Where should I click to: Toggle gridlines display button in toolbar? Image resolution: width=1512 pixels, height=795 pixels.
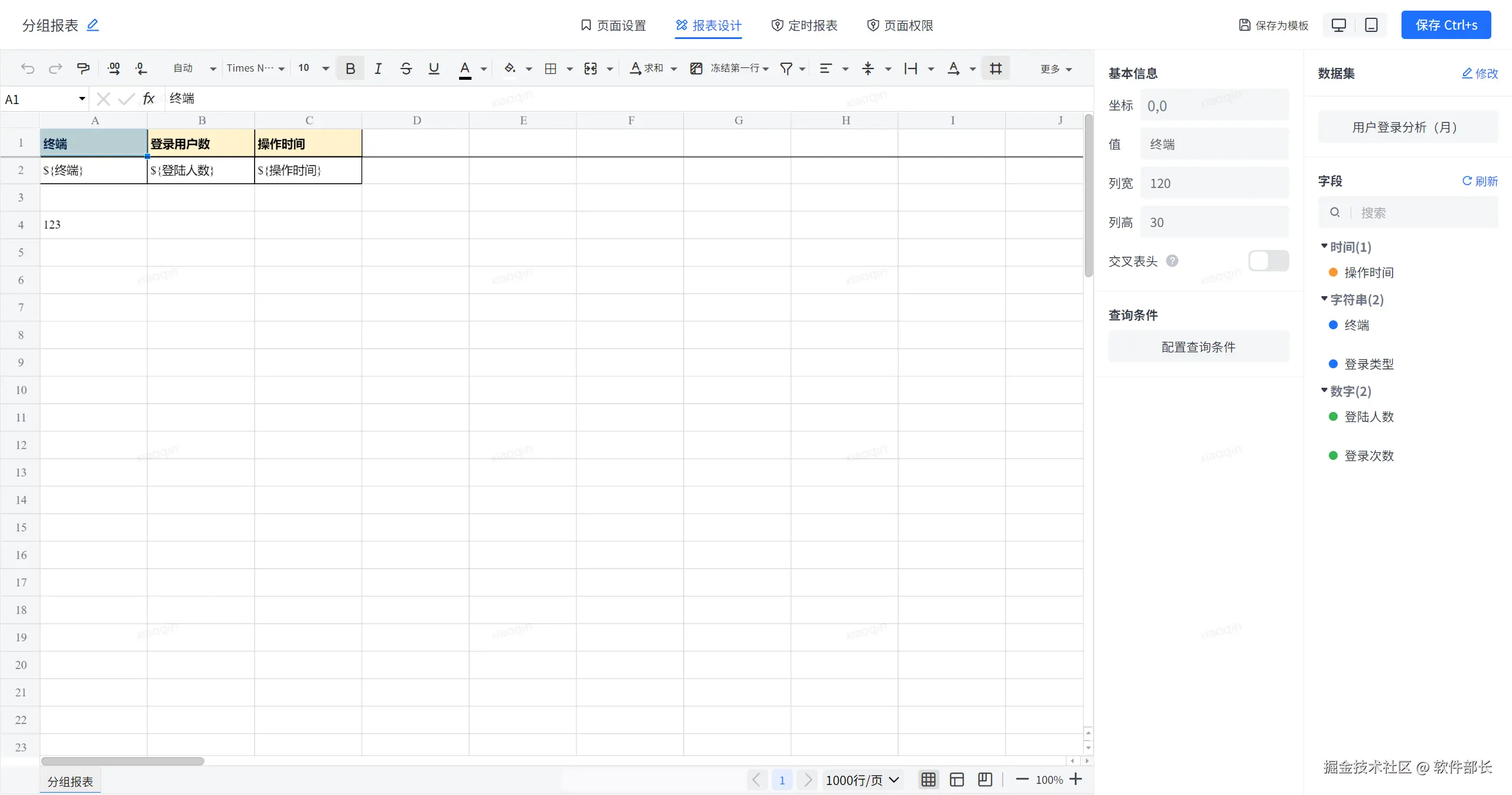click(x=996, y=69)
